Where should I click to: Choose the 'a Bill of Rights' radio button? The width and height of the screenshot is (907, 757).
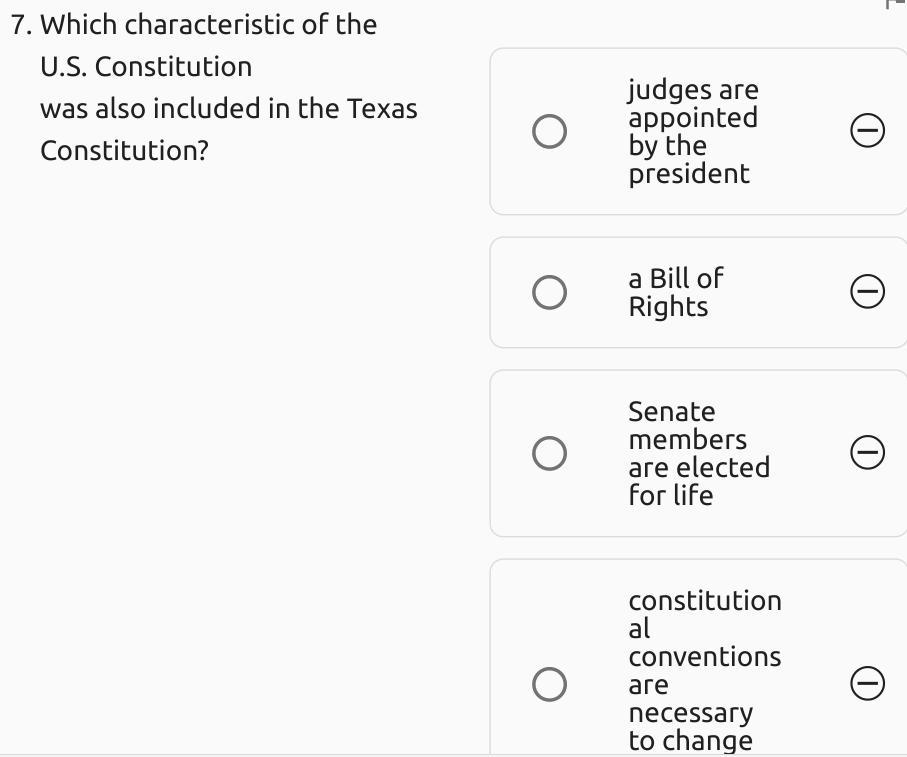[x=549, y=292]
